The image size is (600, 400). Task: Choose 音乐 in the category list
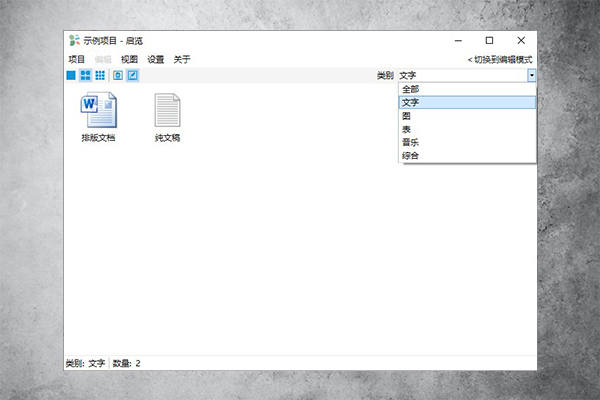click(467, 142)
